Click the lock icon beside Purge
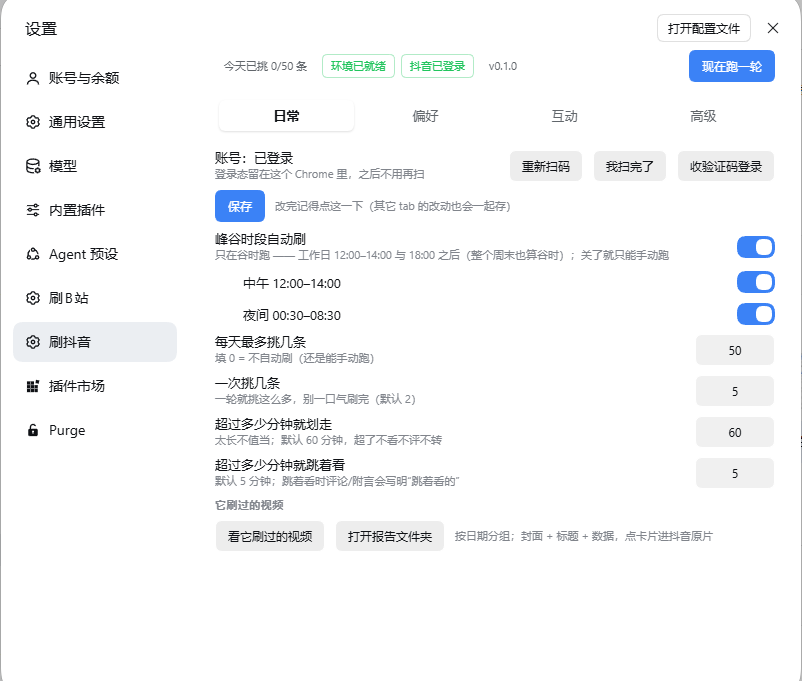 (x=33, y=430)
